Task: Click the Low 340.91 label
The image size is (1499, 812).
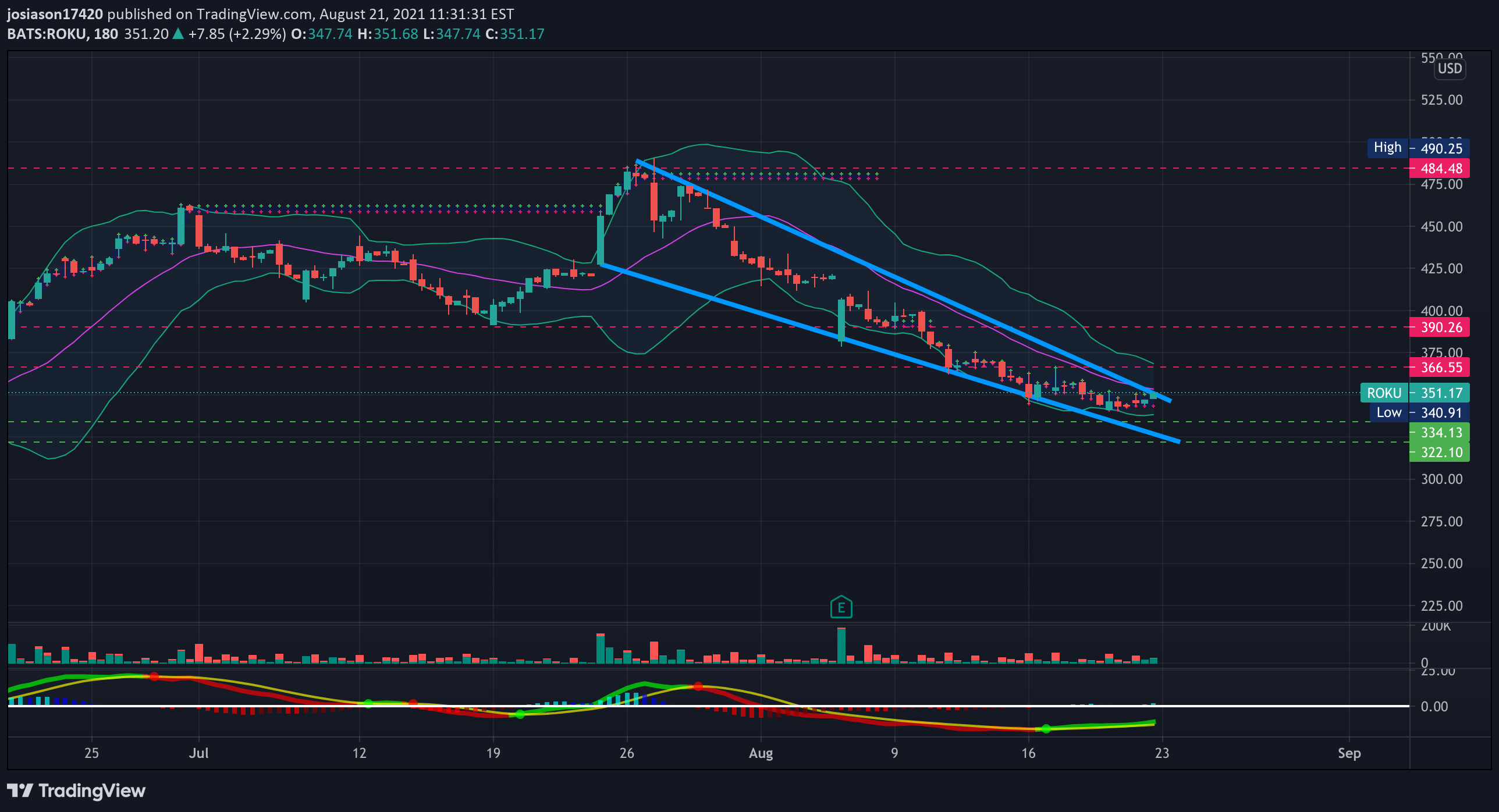Action: tap(1420, 413)
